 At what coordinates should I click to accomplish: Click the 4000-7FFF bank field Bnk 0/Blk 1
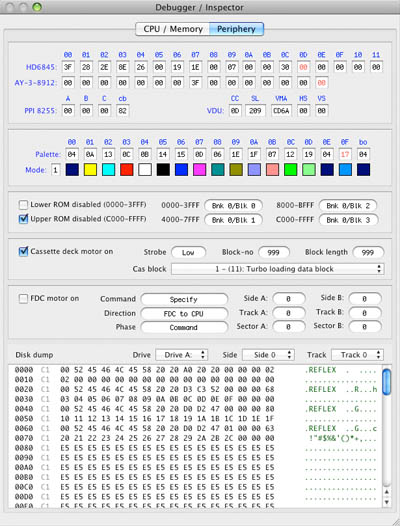point(234,220)
